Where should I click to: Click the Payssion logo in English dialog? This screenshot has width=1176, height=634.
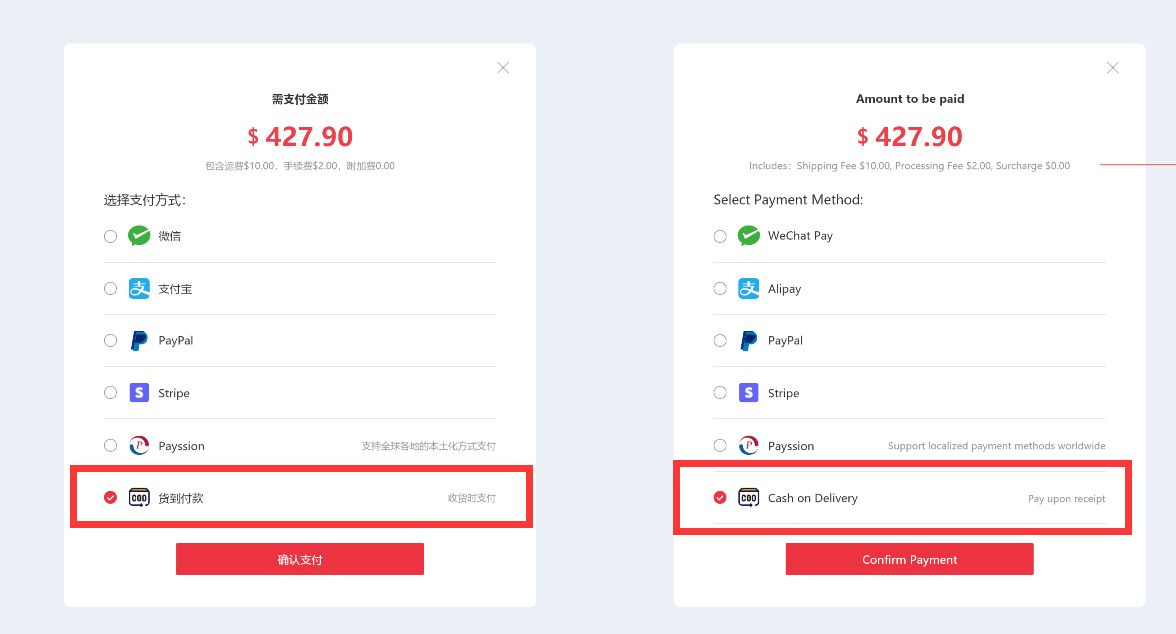coord(748,446)
